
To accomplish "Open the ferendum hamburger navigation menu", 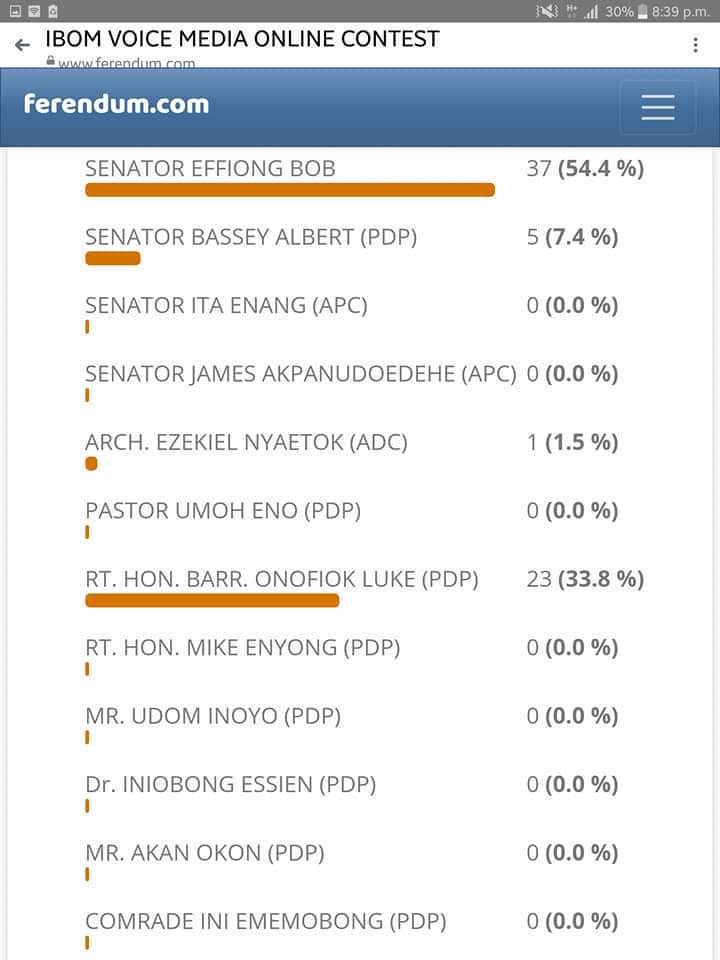I will (x=657, y=107).
